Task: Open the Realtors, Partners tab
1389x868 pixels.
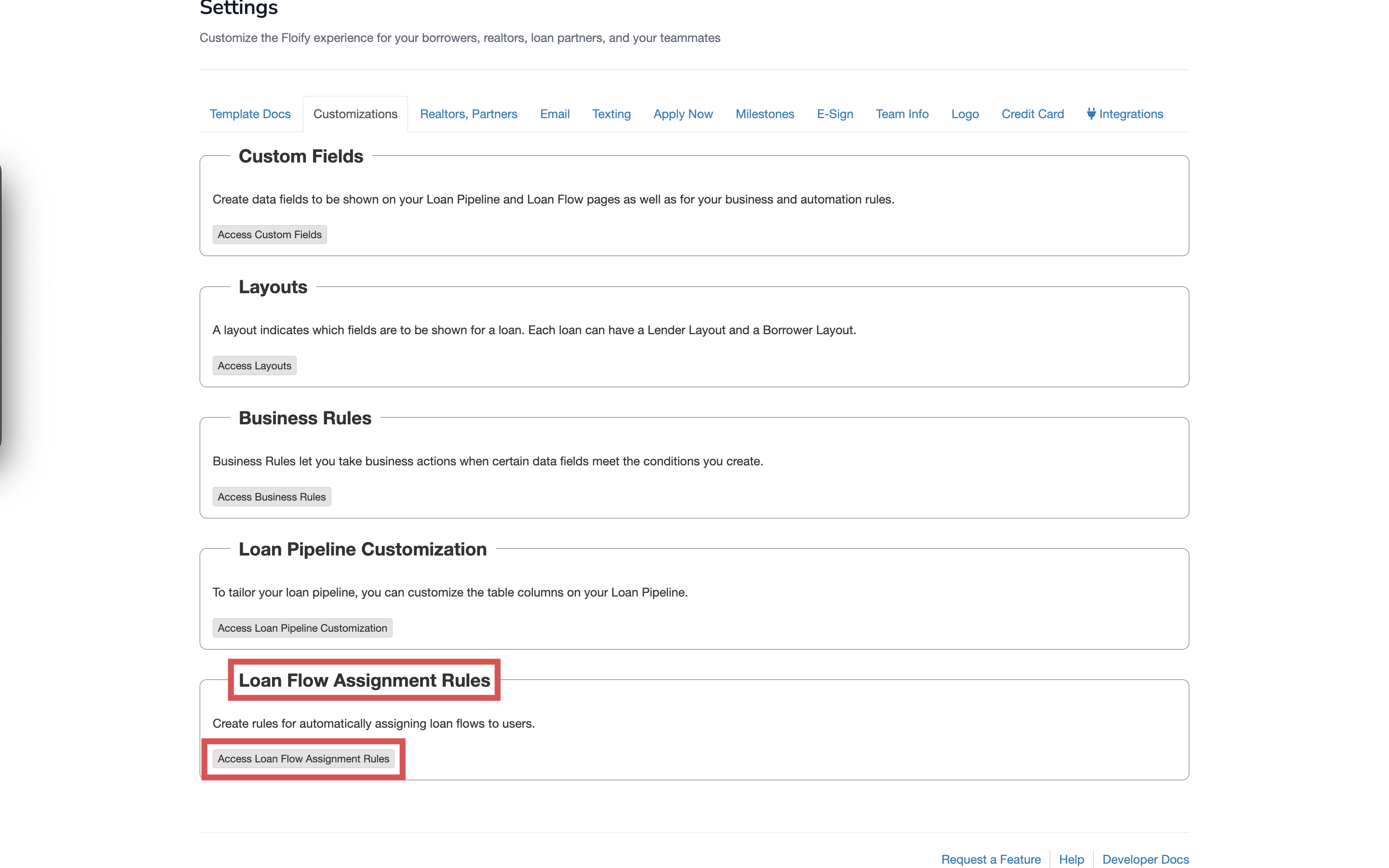Action: click(x=468, y=114)
